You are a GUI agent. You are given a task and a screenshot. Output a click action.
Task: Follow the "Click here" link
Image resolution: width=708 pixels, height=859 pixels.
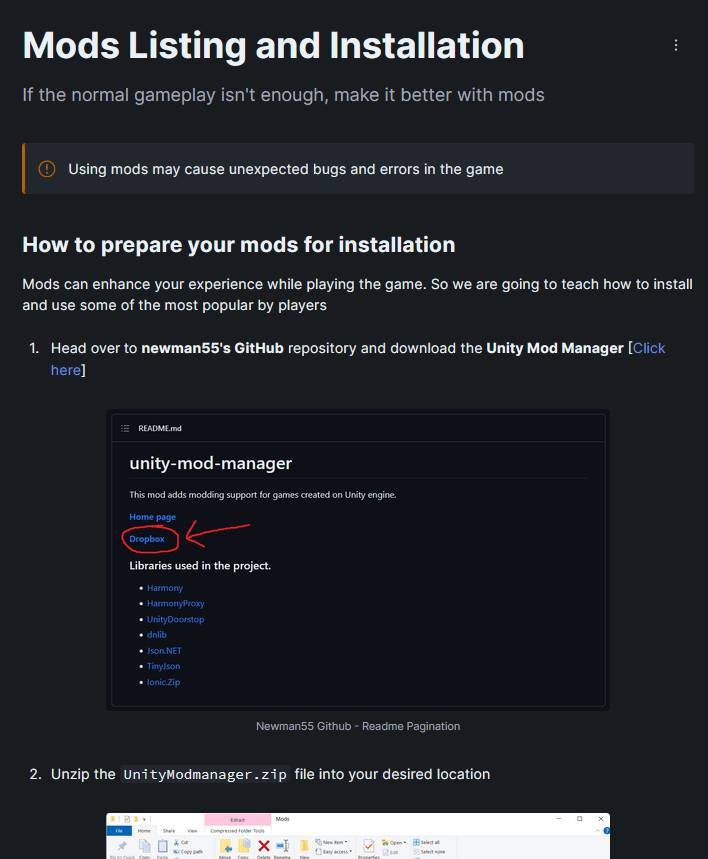pyautogui.click(x=648, y=348)
